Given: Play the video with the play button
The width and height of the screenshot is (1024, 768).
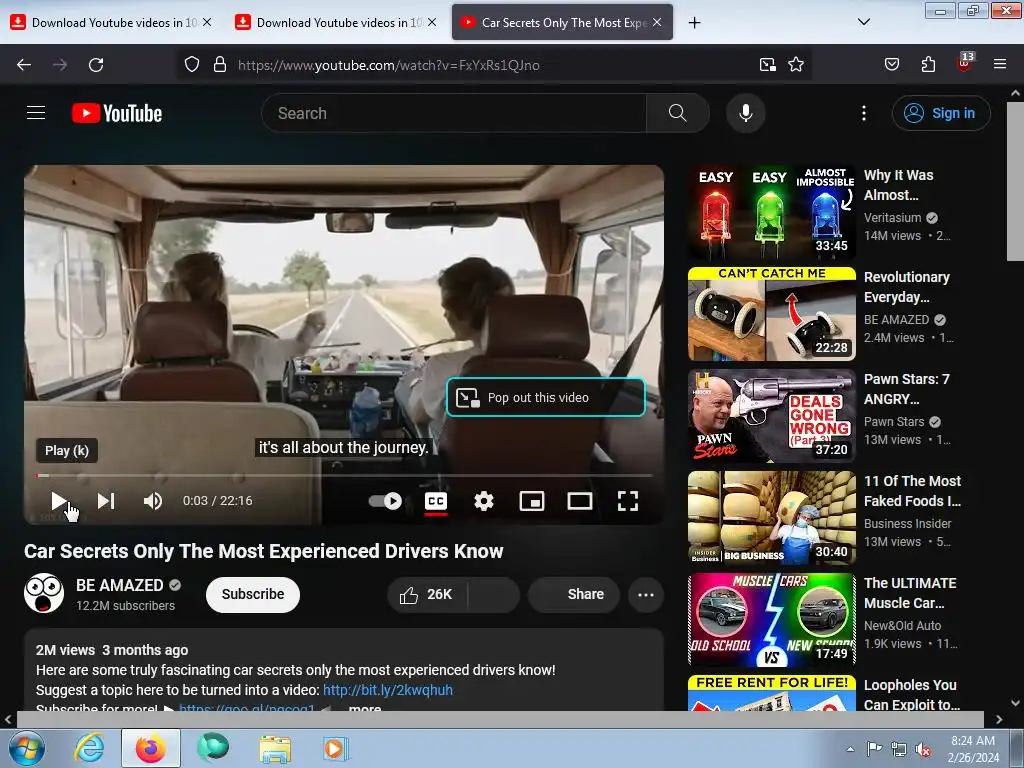Looking at the screenshot, I should pyautogui.click(x=58, y=501).
